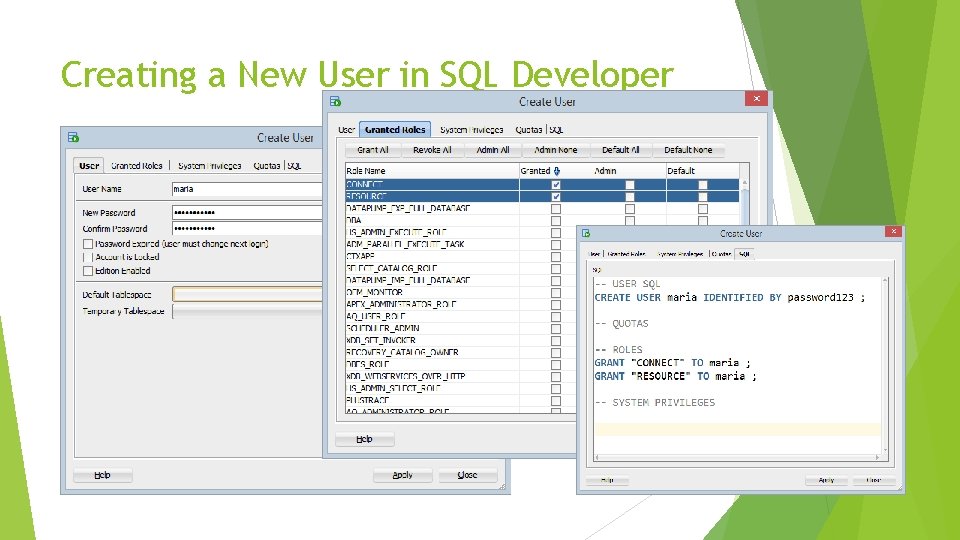
Task: Click the GRANT "RESOURCE" TO maria line
Action: [x=675, y=376]
